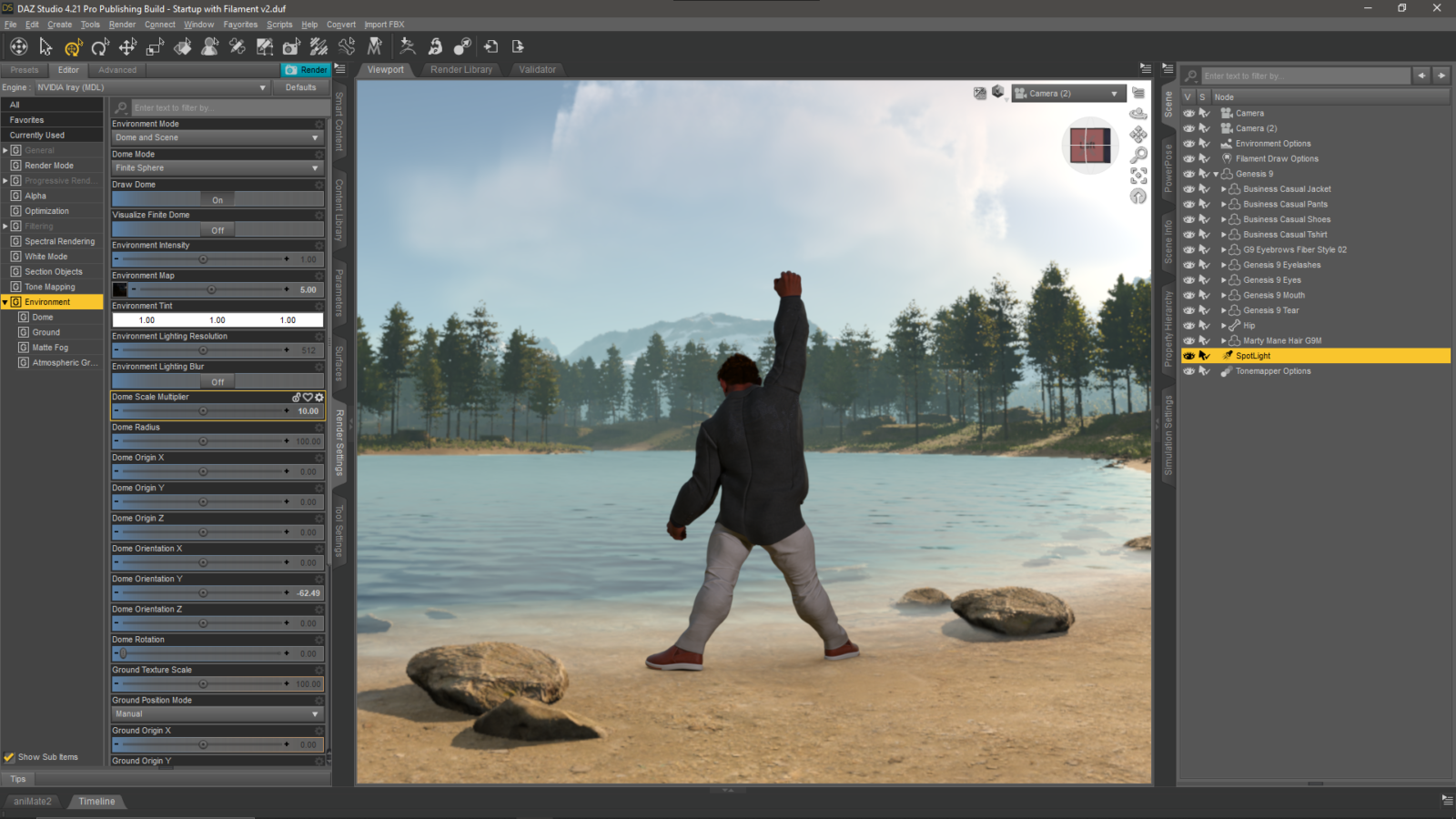Image resolution: width=1456 pixels, height=819 pixels.
Task: Hide the SpotLight using its eye icon
Action: tap(1188, 356)
